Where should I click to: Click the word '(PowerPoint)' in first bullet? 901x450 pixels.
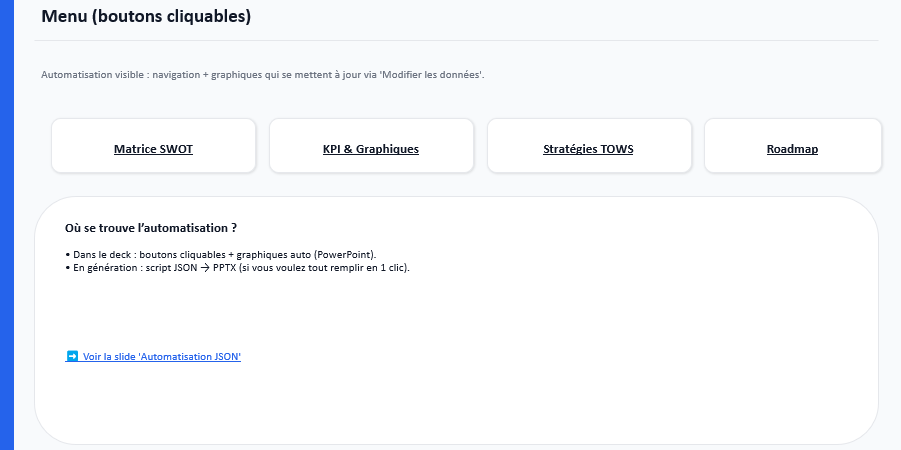[345, 255]
